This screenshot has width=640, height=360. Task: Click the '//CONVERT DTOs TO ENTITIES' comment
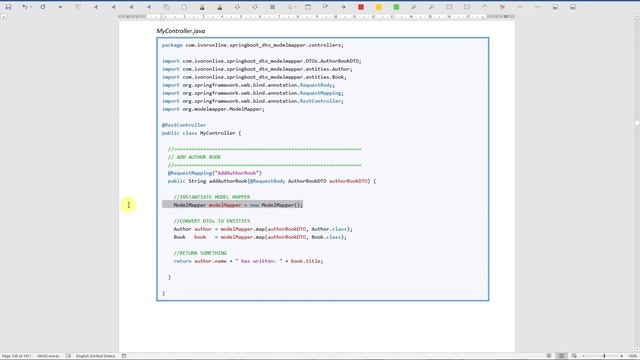point(212,221)
